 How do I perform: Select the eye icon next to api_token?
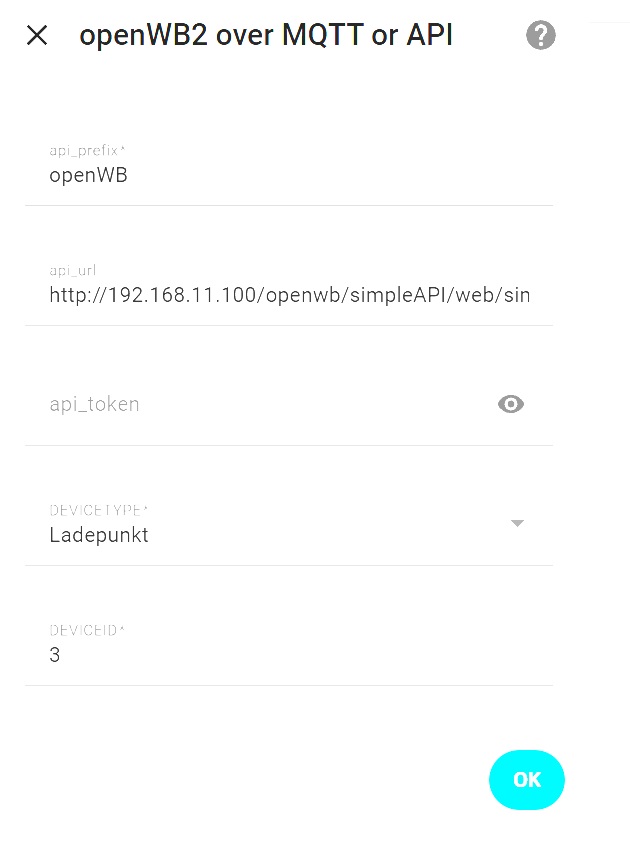(510, 404)
